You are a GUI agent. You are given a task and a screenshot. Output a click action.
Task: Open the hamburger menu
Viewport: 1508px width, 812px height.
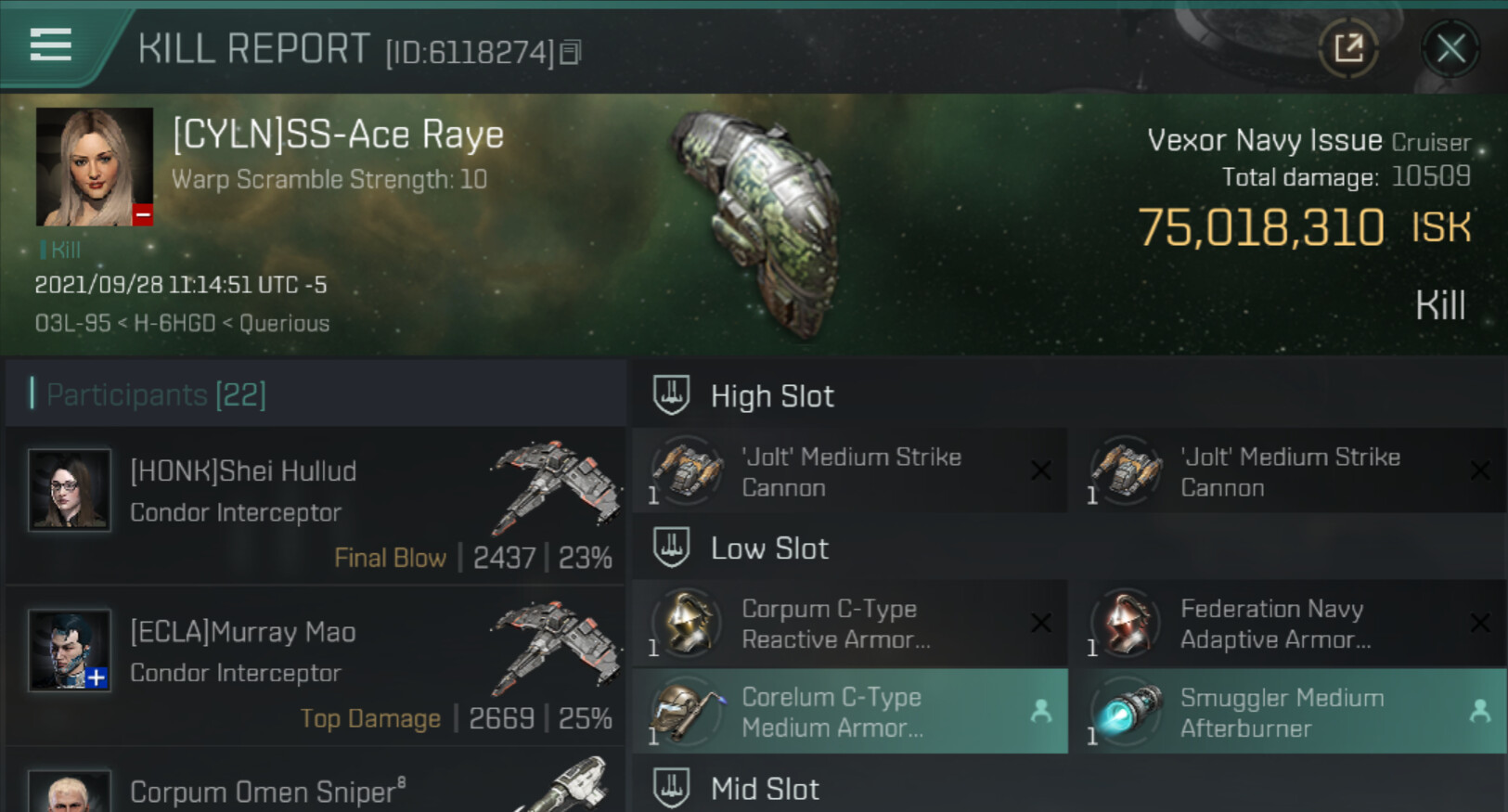click(51, 45)
